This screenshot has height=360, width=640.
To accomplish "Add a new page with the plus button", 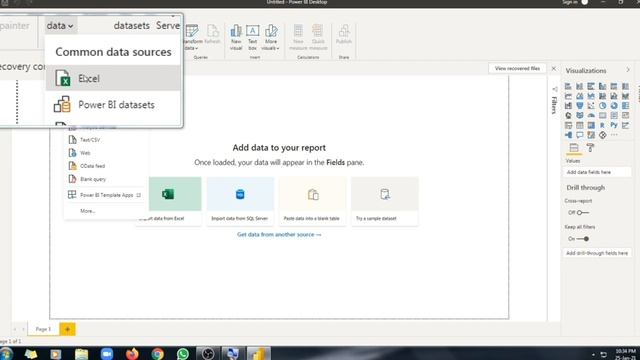I will [x=67, y=329].
